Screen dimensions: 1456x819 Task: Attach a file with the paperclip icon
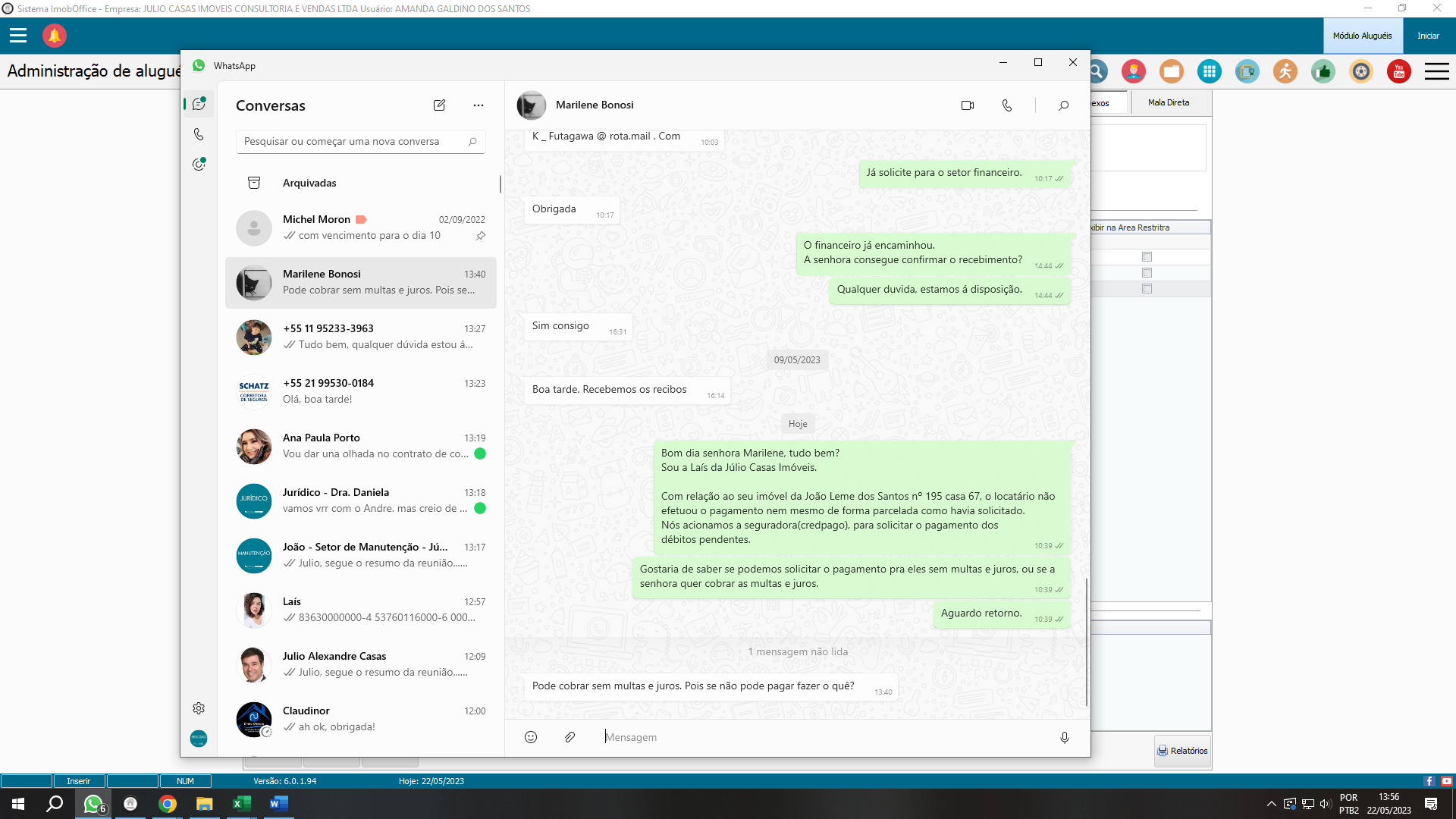point(570,737)
